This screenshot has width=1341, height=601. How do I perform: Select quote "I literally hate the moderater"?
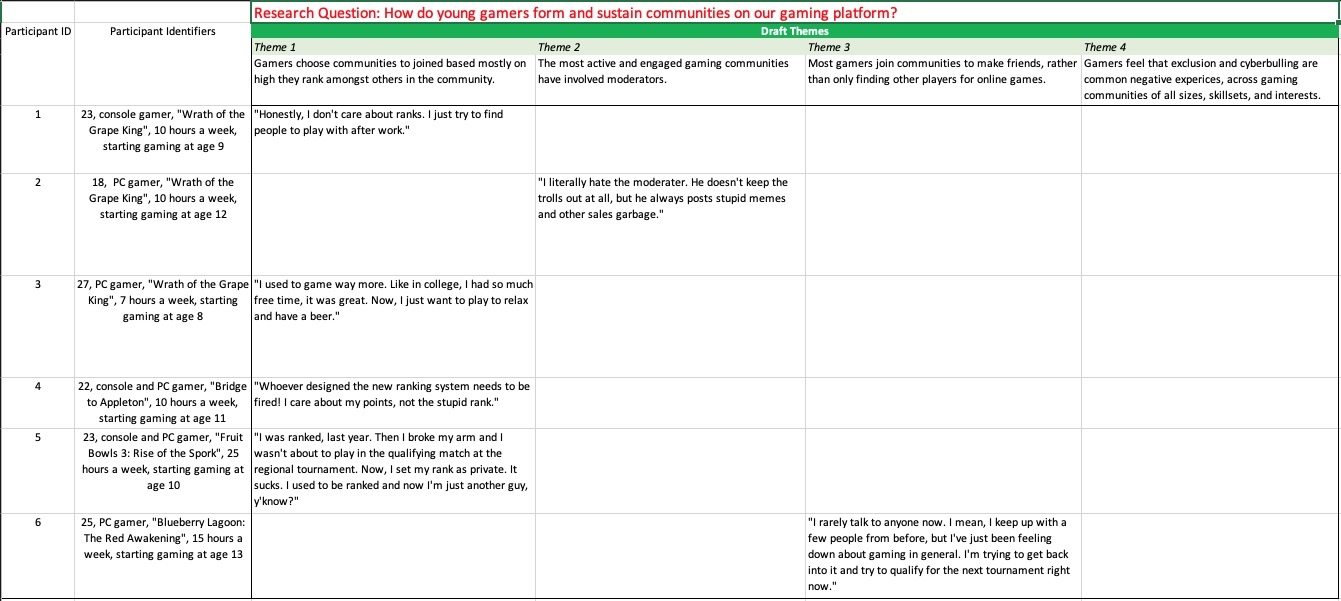[x=670, y=224]
